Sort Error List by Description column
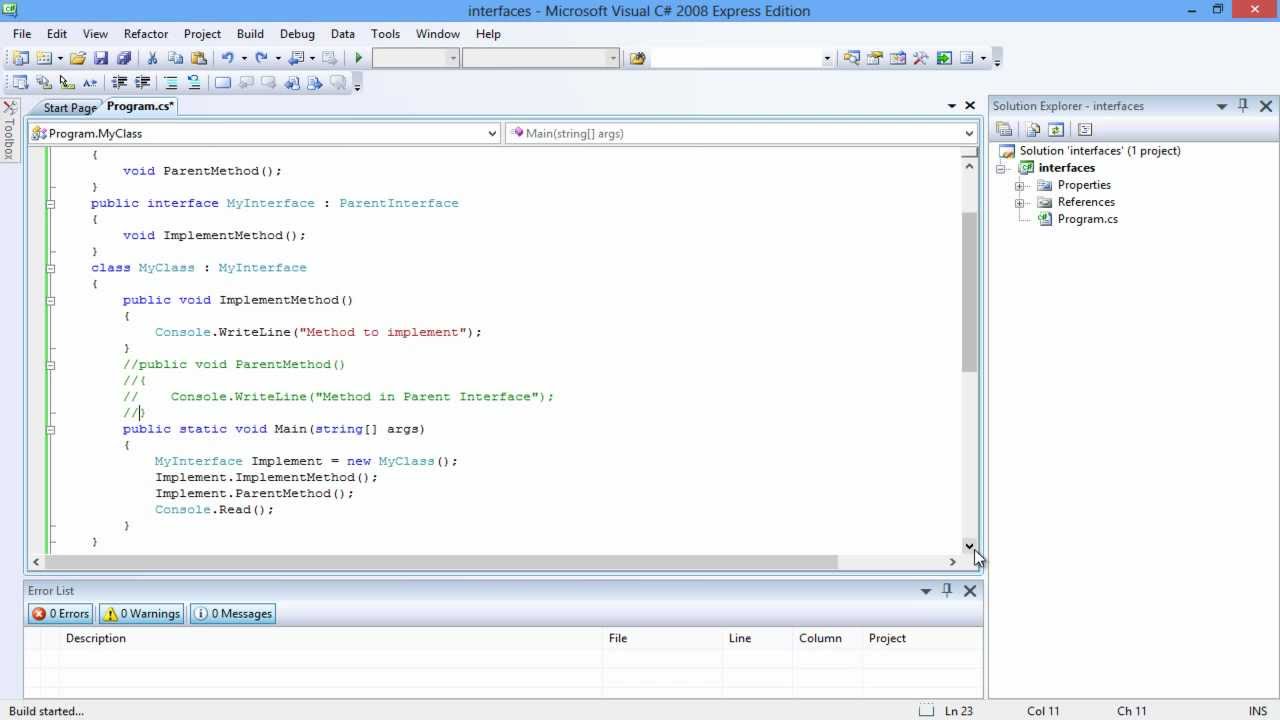 (331, 638)
